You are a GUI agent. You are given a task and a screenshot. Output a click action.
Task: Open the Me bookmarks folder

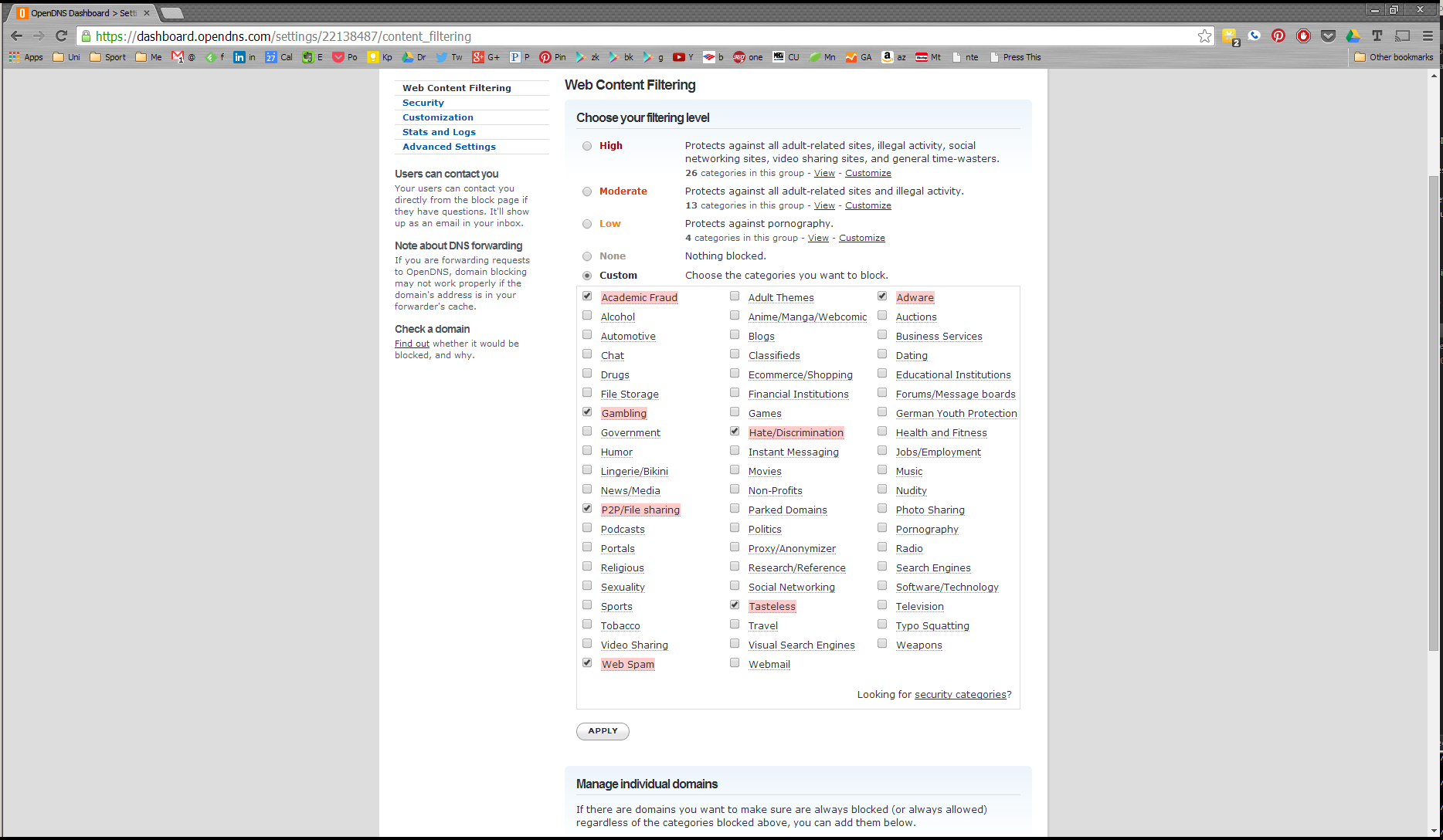tap(149, 57)
